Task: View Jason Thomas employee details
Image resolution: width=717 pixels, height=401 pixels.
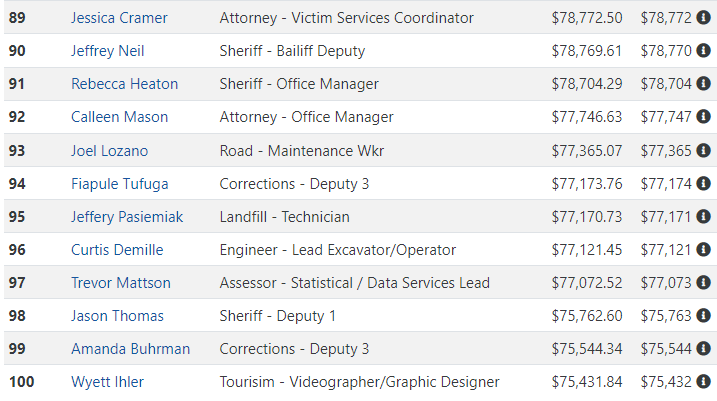Action: point(117,316)
